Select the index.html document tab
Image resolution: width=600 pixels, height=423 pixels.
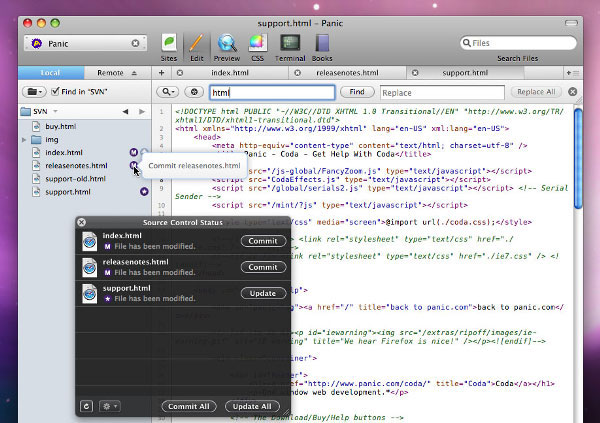[x=230, y=73]
